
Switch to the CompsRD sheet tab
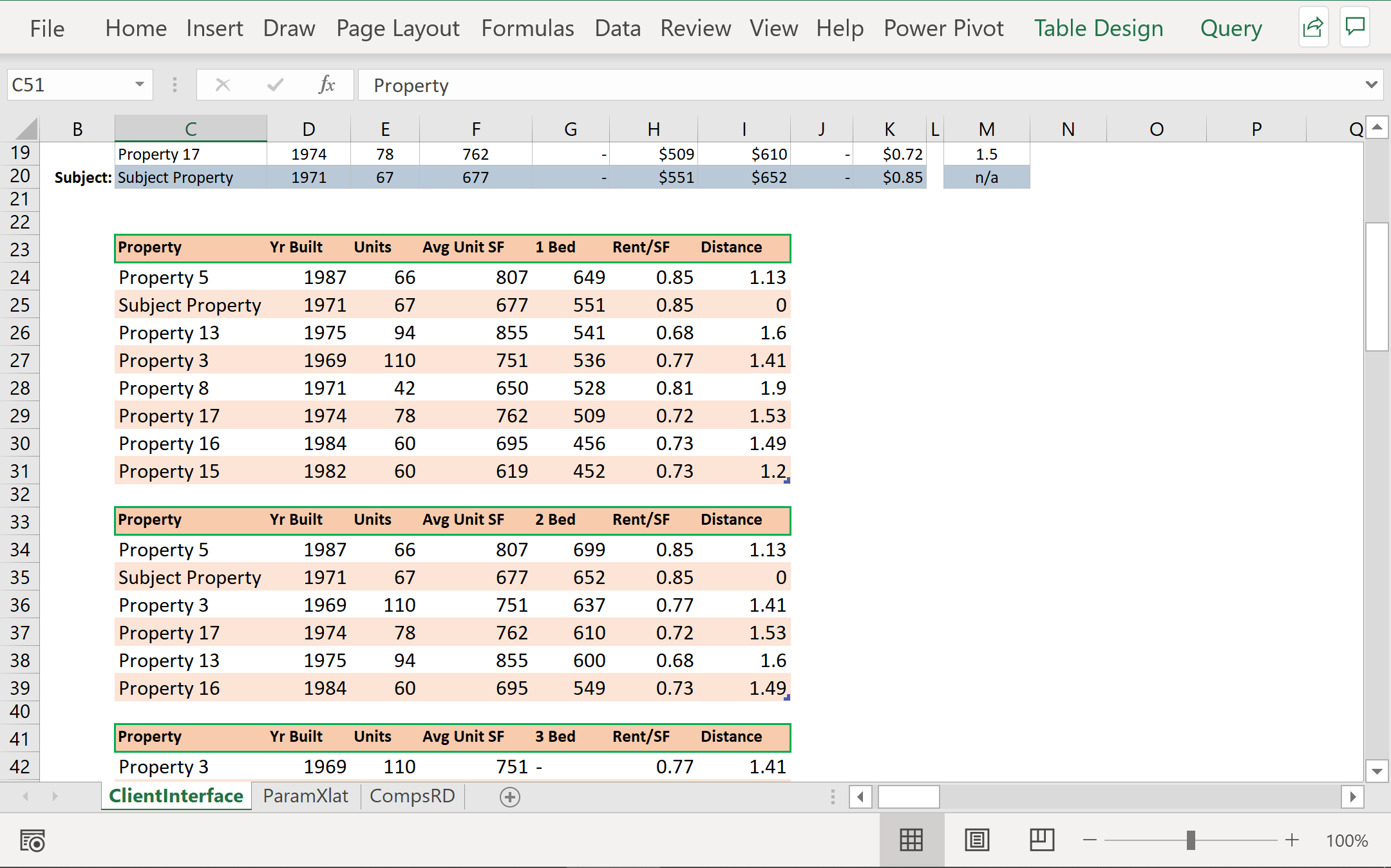pos(412,796)
